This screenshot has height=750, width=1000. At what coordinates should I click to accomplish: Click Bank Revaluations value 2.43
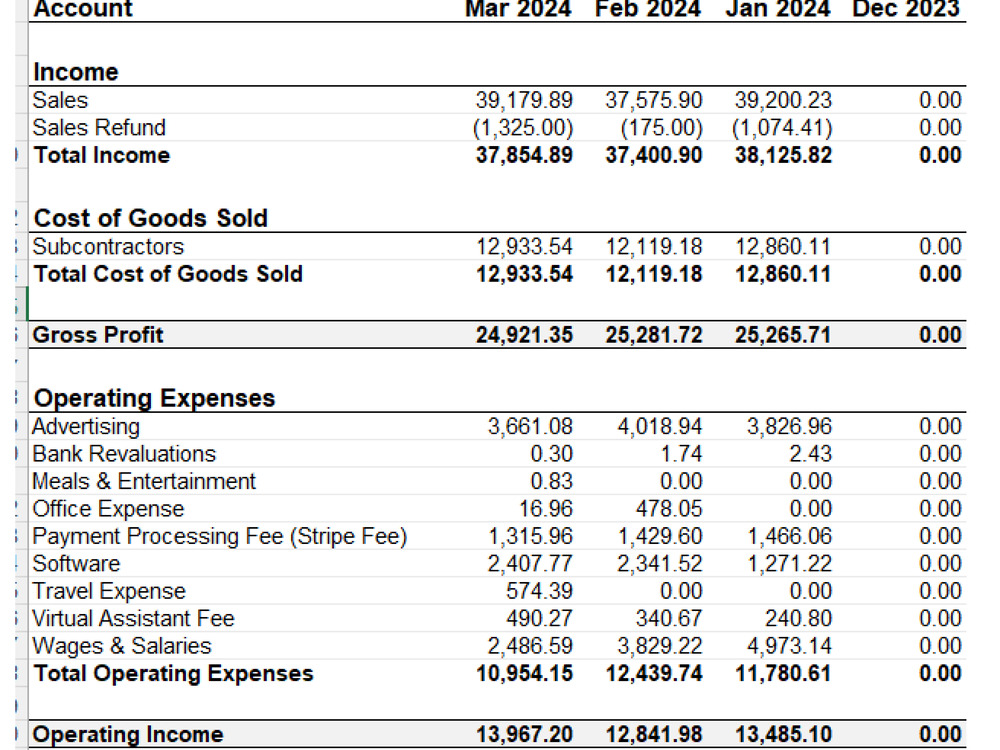point(811,453)
